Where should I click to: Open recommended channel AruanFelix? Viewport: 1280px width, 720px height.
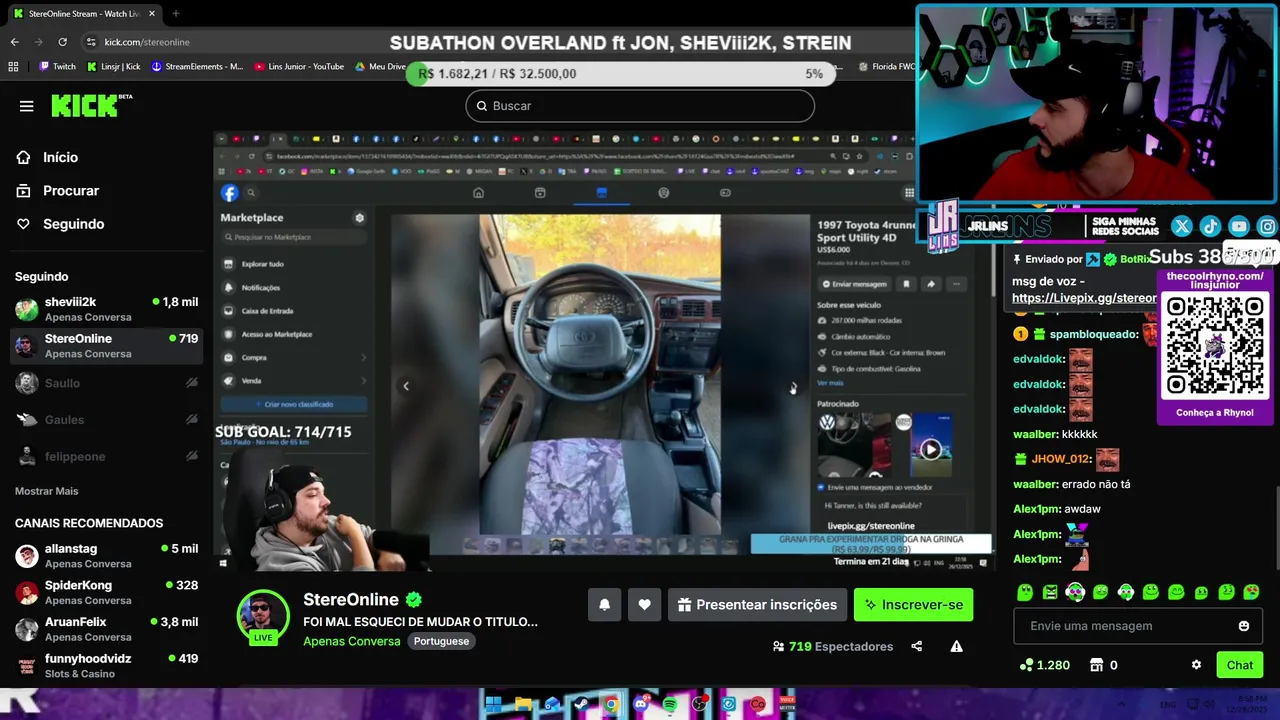[x=106, y=629]
